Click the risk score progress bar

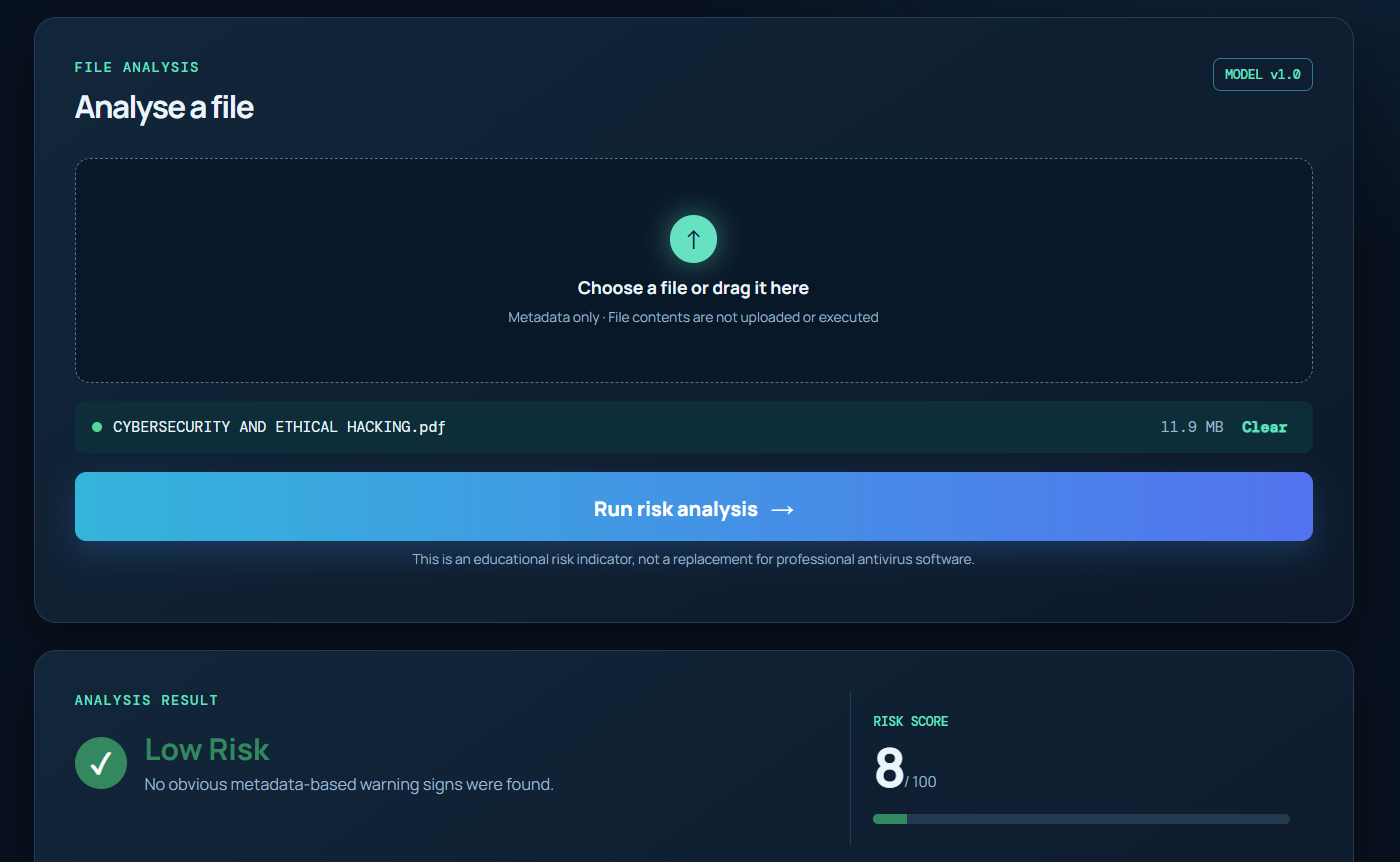click(1081, 819)
